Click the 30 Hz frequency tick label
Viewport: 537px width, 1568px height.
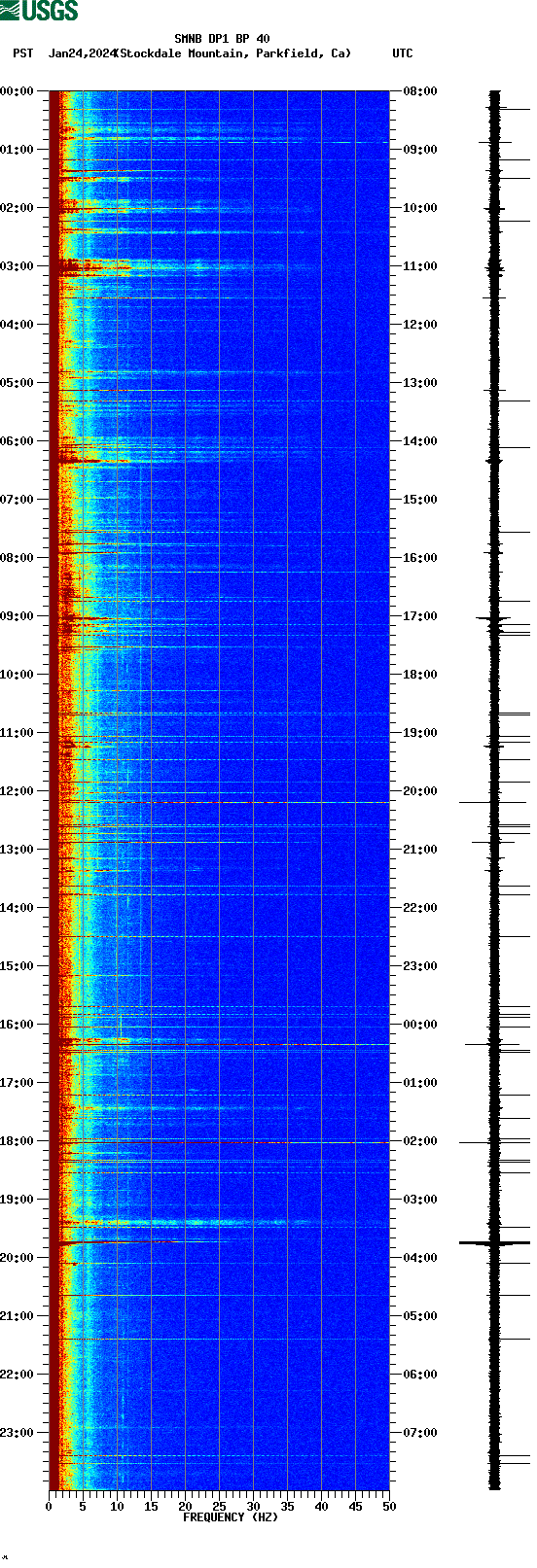click(253, 1507)
